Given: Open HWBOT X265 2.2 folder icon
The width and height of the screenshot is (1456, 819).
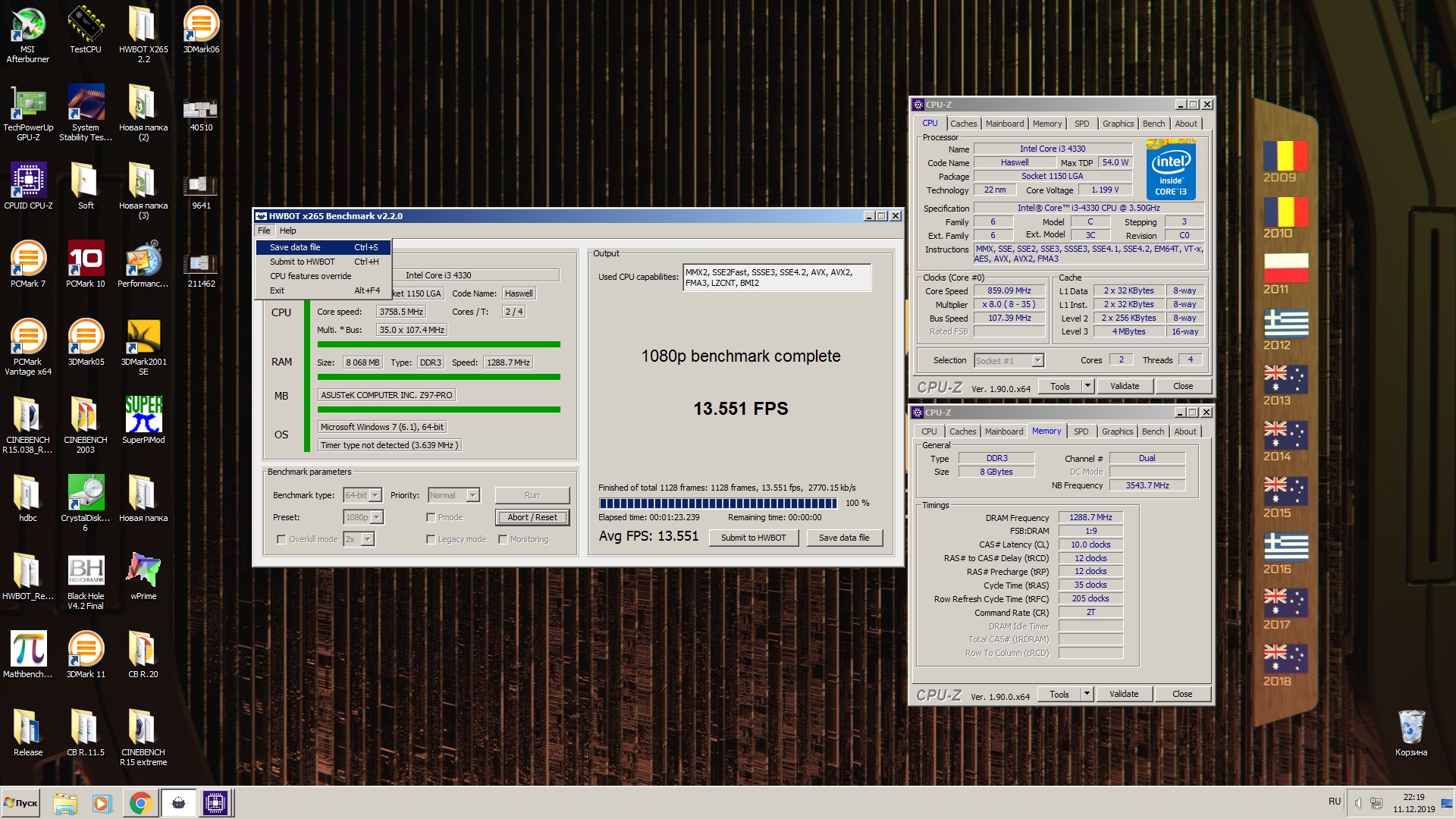Looking at the screenshot, I should coord(143,34).
